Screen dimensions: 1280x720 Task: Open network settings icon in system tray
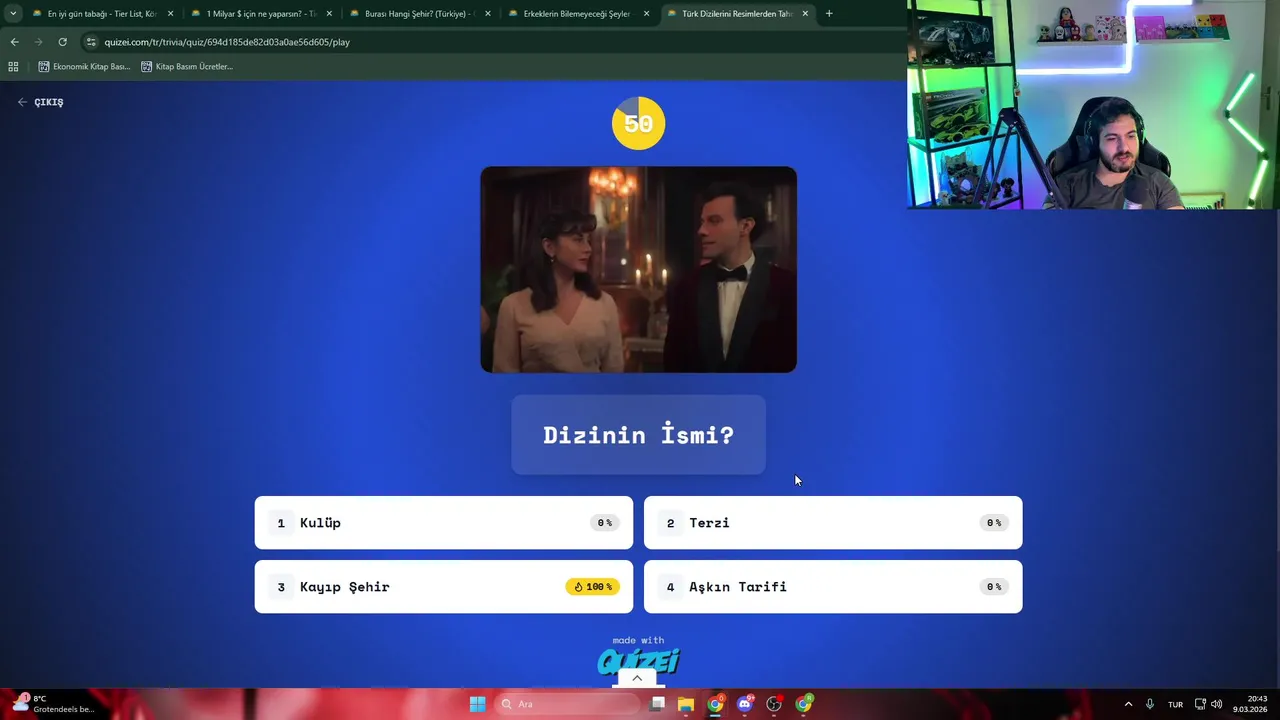1200,704
